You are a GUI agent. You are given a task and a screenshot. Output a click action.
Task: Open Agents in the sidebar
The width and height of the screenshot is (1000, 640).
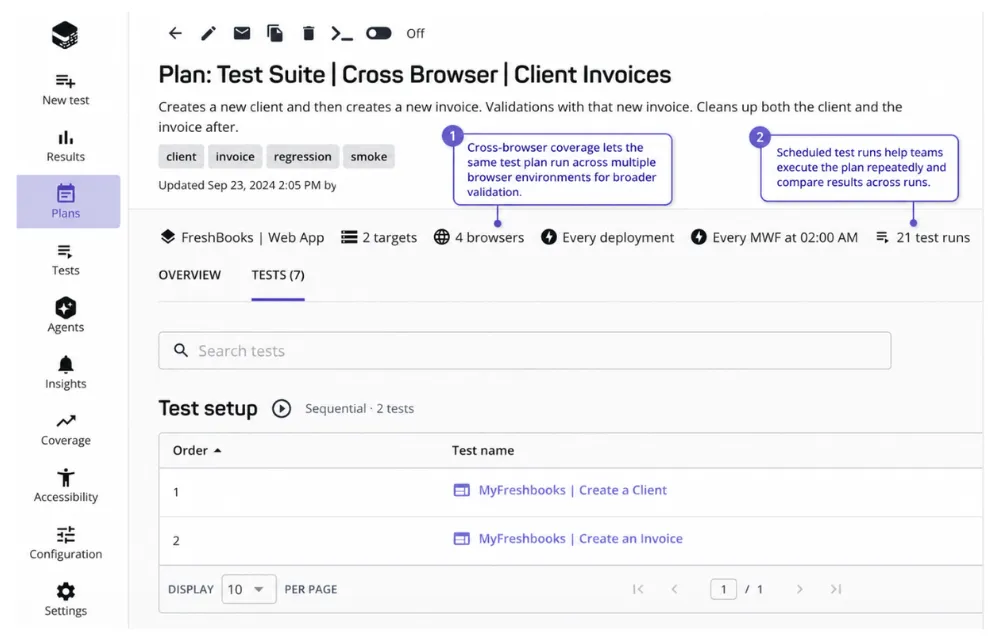pyautogui.click(x=66, y=315)
